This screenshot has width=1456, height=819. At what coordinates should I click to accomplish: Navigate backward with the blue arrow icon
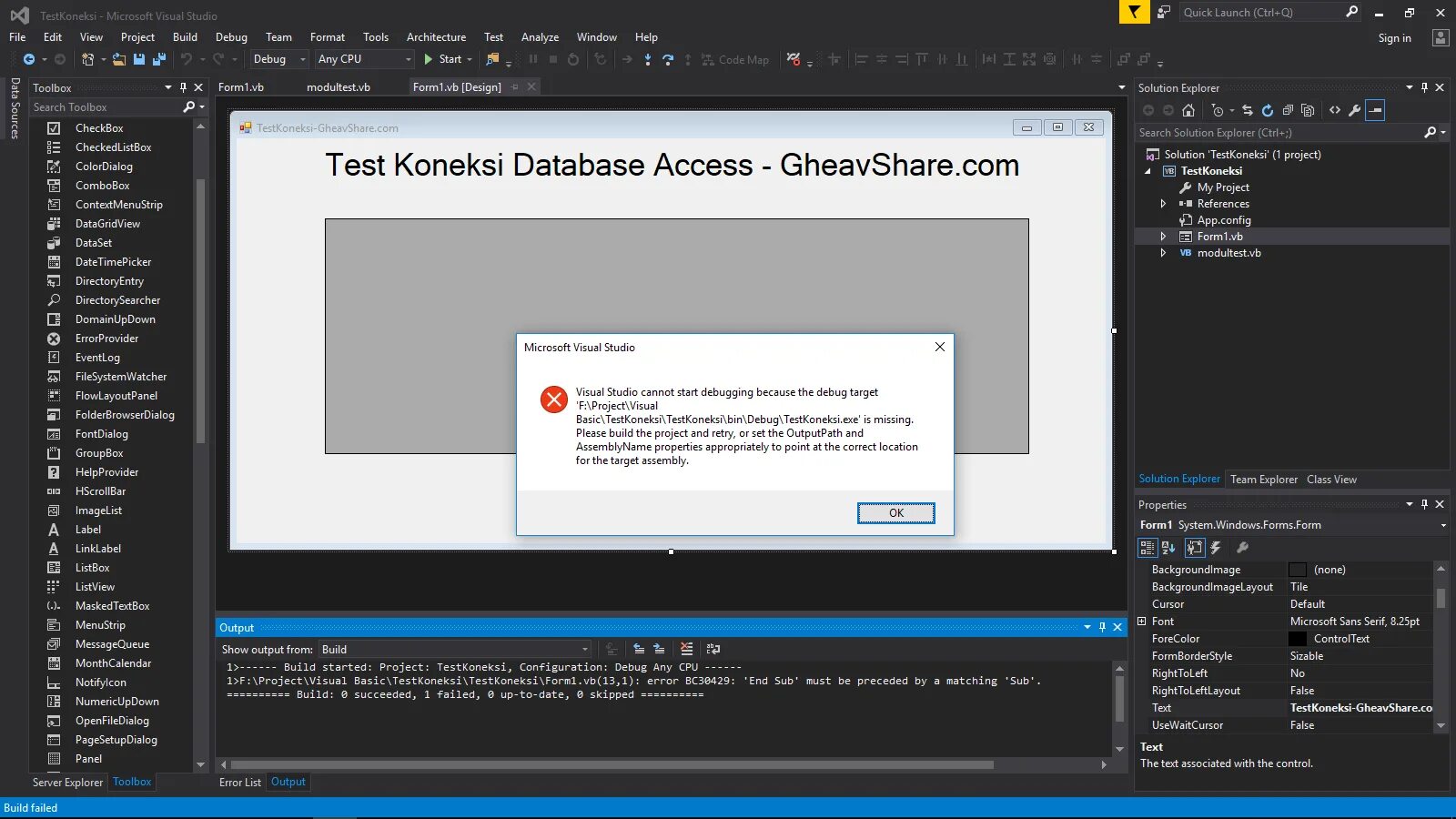29,59
